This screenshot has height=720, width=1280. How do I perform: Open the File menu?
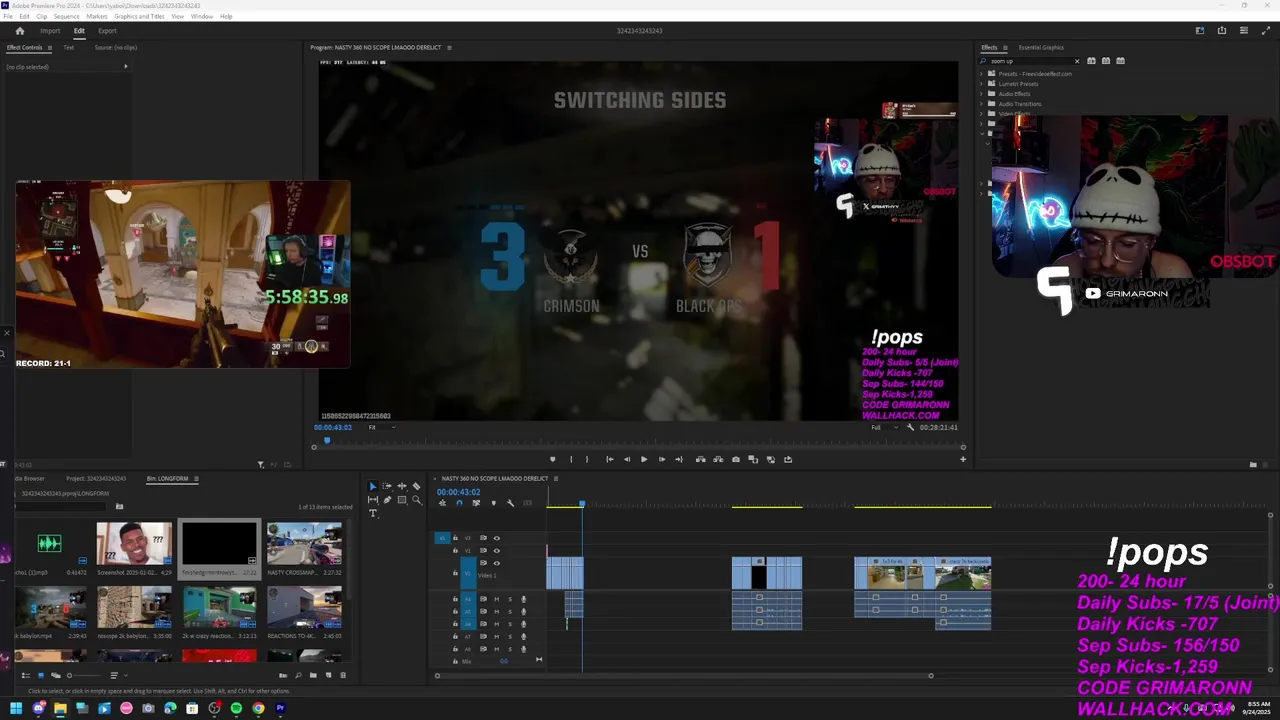point(8,16)
